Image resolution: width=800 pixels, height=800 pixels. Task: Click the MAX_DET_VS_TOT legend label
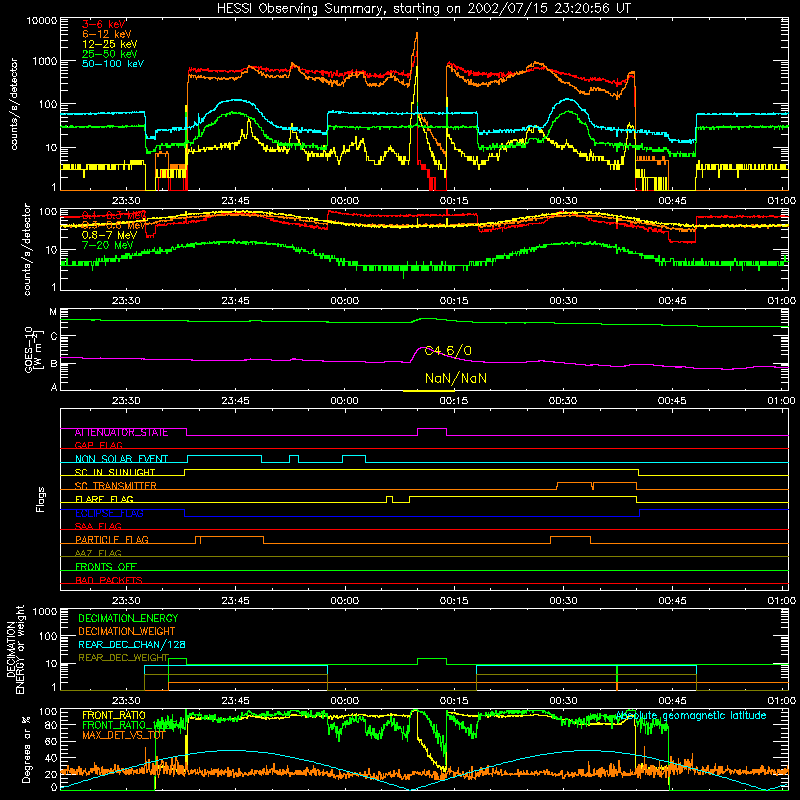123,735
